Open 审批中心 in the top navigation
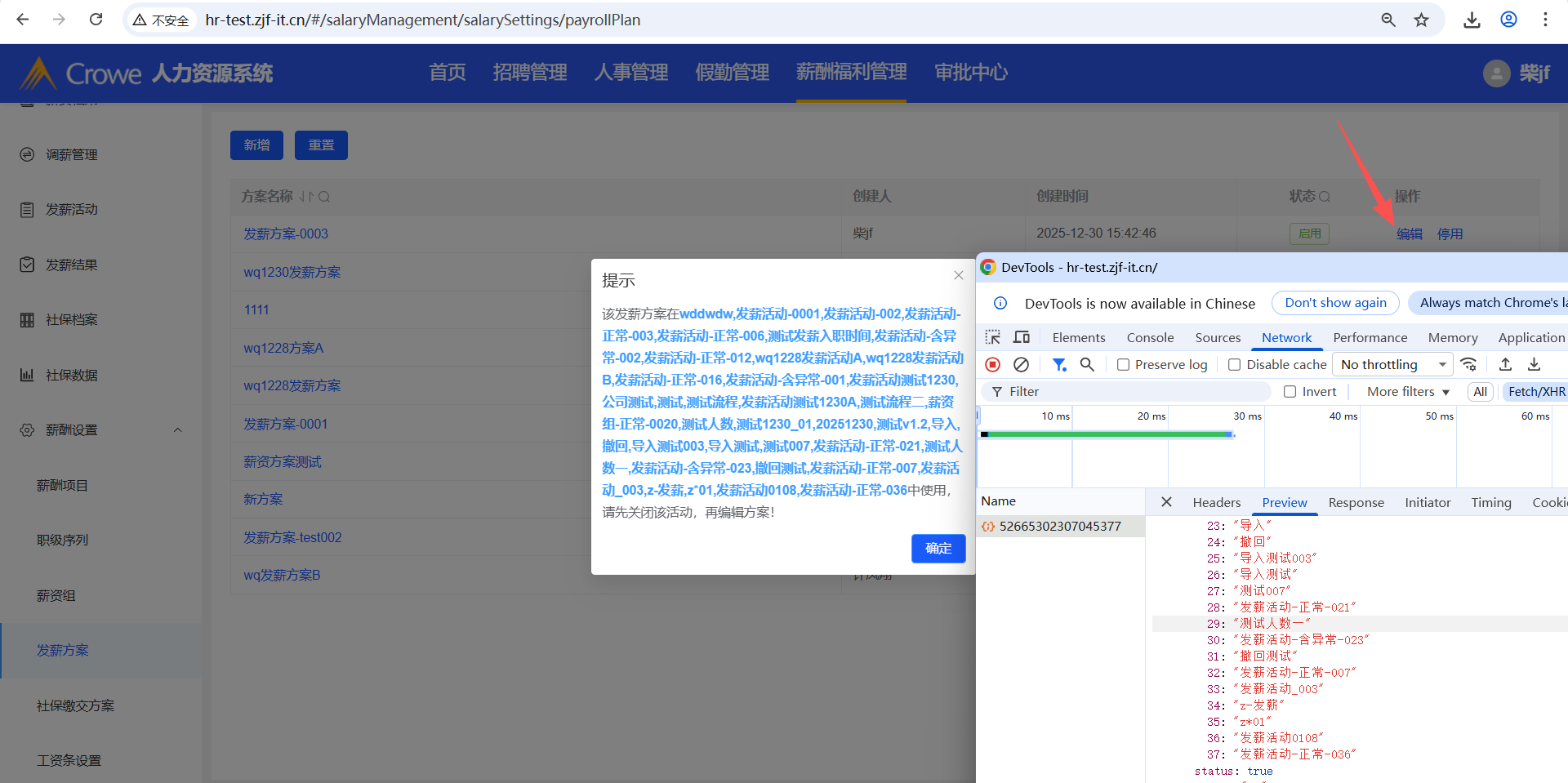 point(971,73)
